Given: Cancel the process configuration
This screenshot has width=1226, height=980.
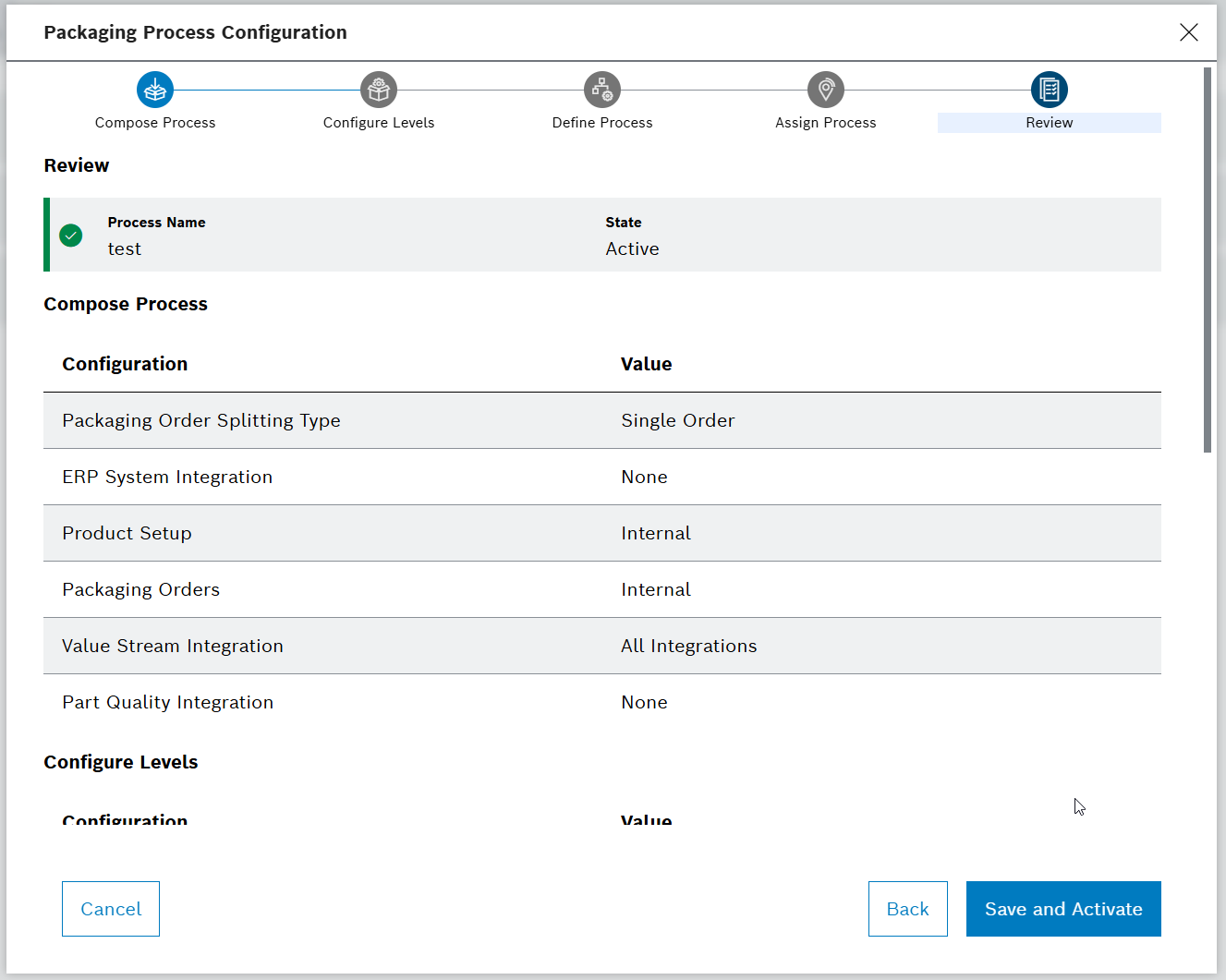Looking at the screenshot, I should click(x=111, y=909).
